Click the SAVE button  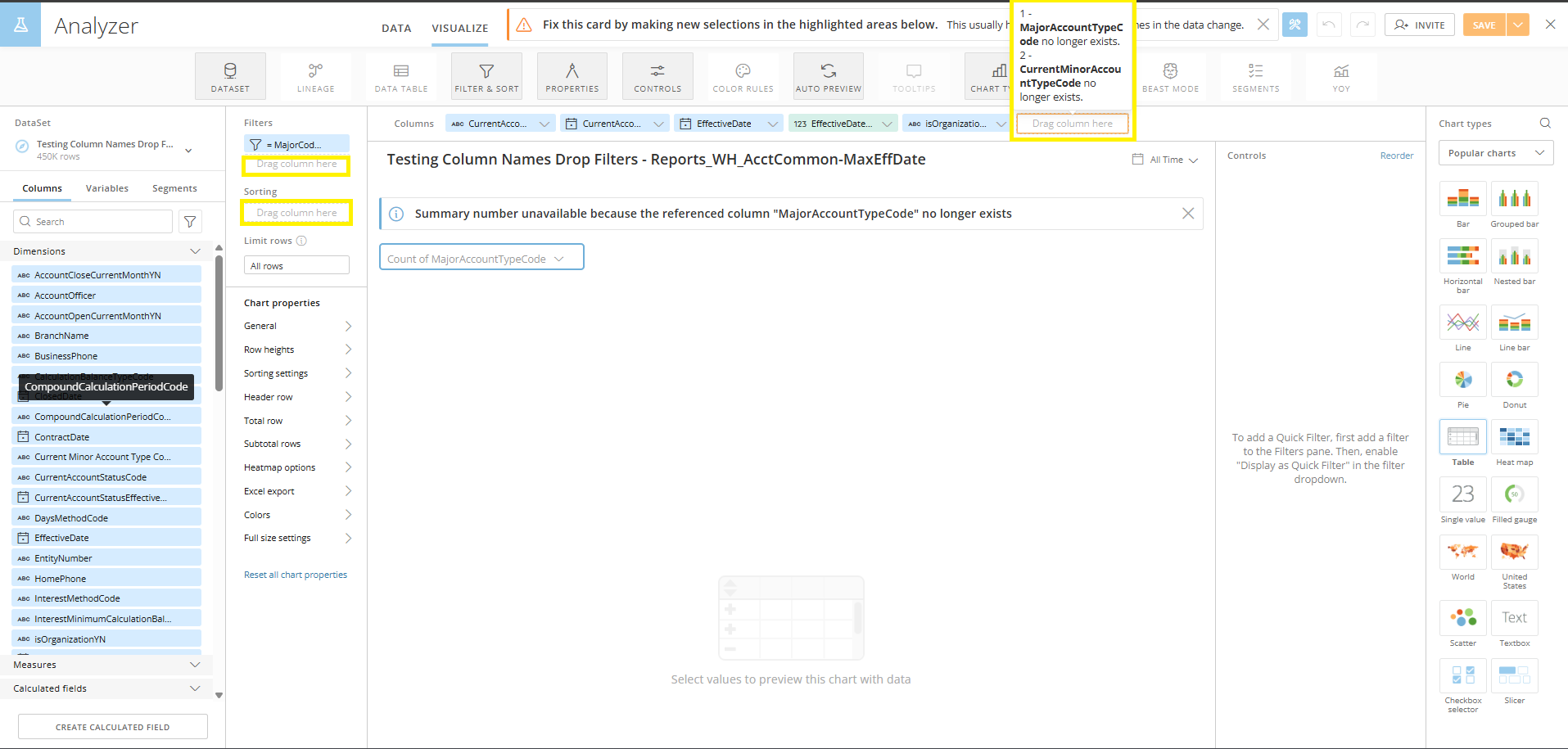point(1484,25)
